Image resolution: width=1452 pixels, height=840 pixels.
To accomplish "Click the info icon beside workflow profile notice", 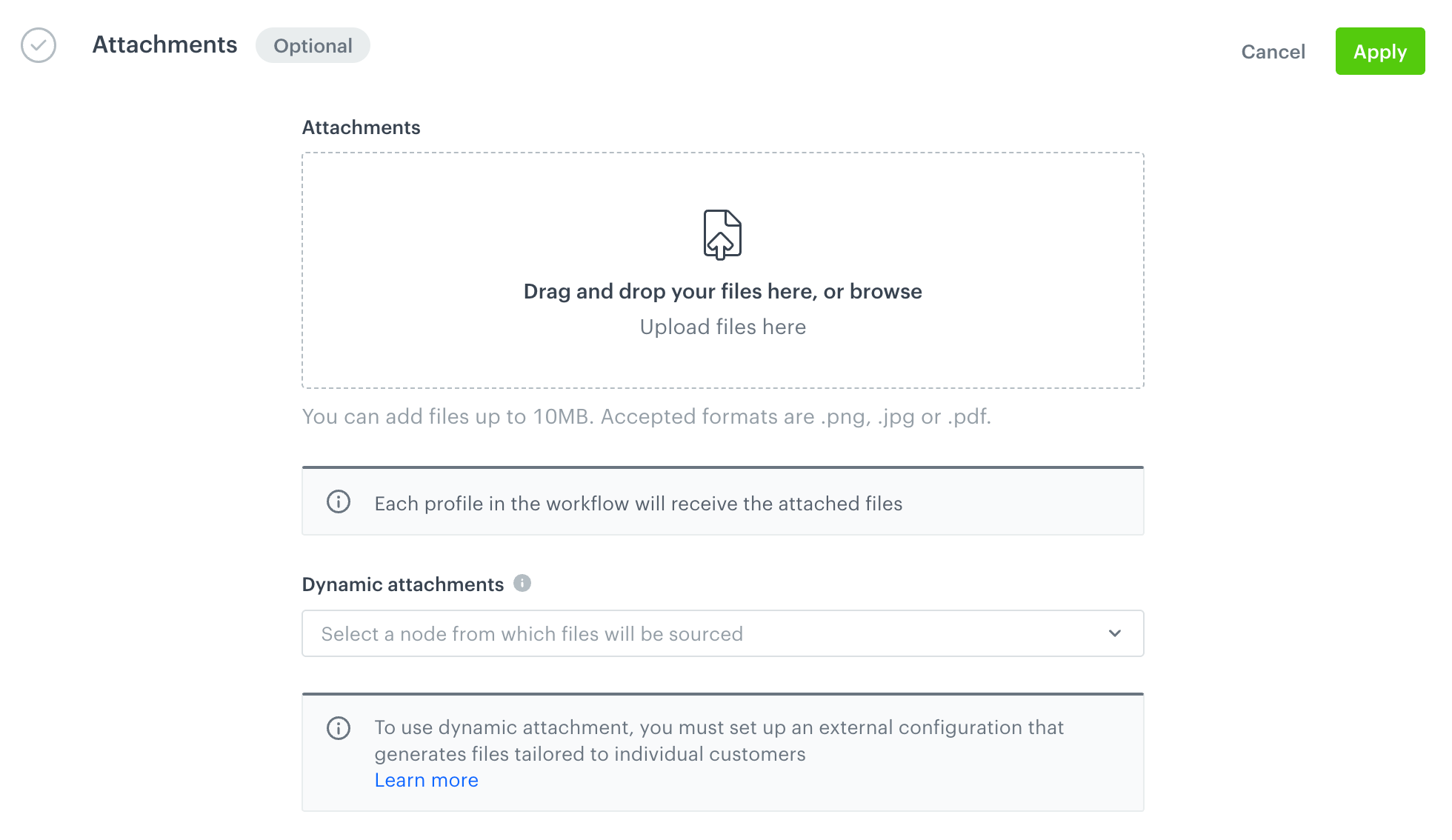I will coord(339,502).
